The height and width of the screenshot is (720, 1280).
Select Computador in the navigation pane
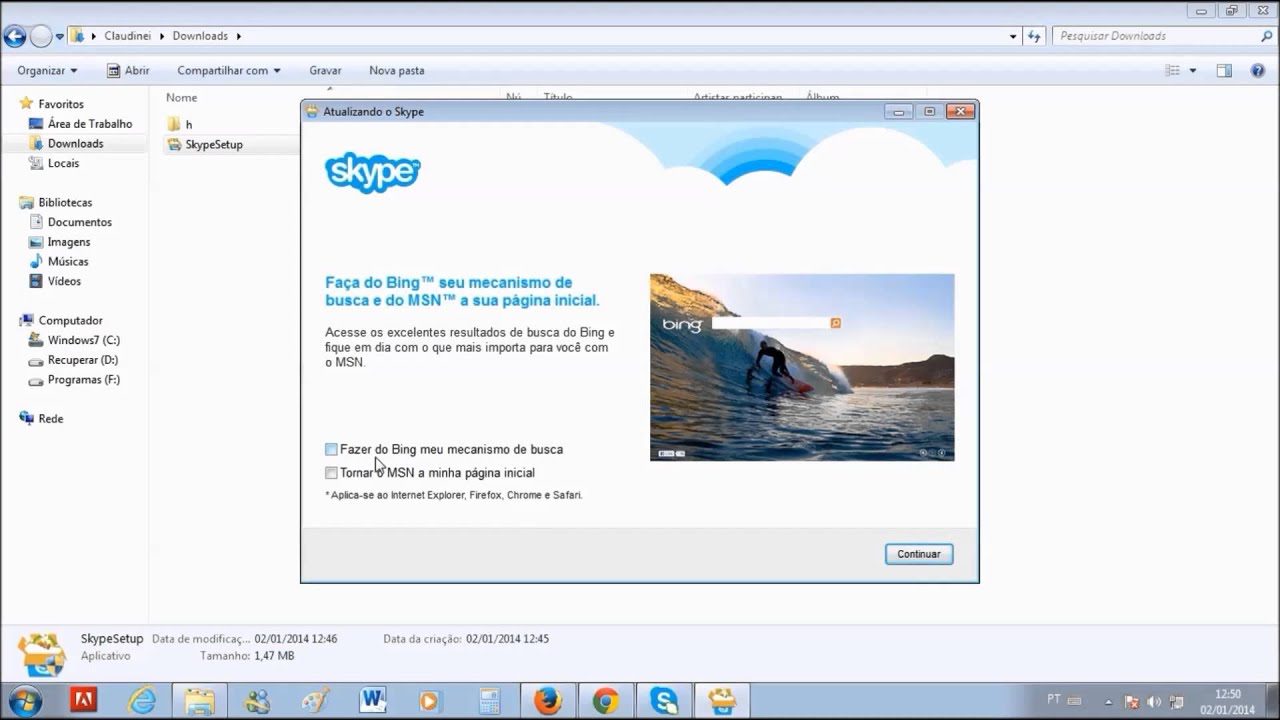click(70, 321)
